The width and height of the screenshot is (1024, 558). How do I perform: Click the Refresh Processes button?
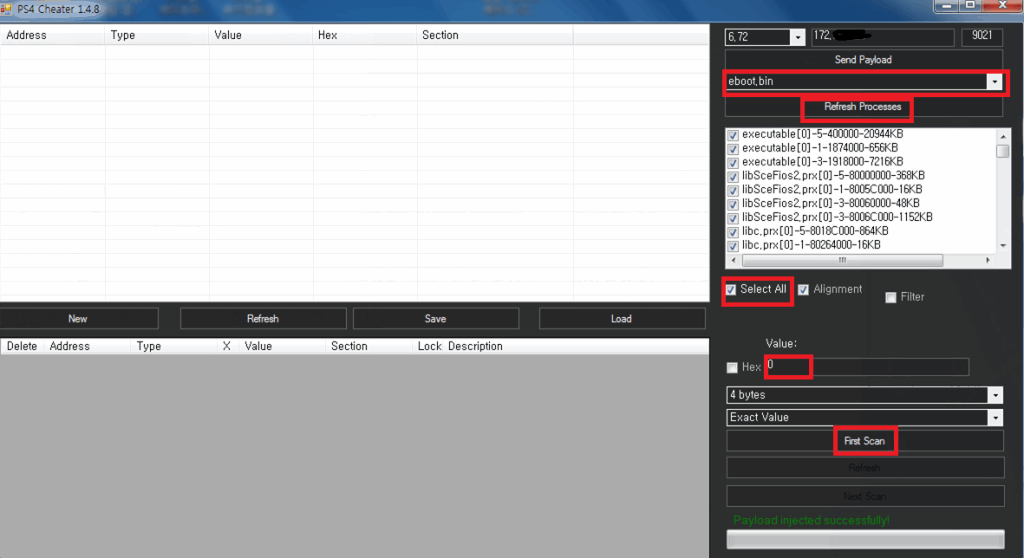(863, 107)
